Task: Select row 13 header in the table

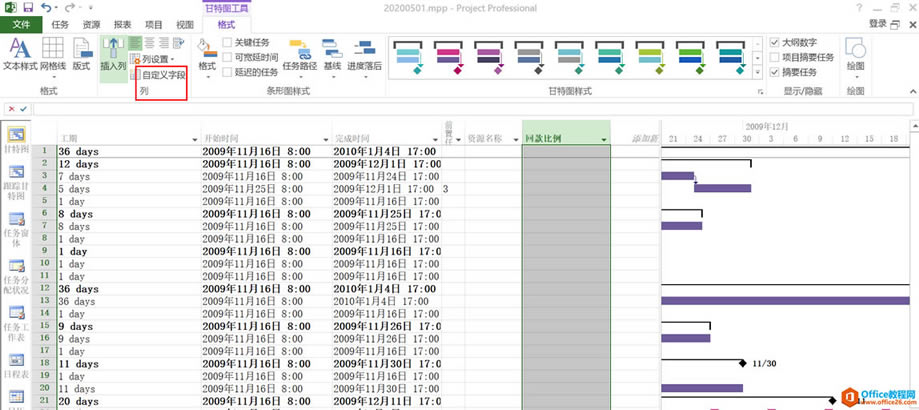Action: (x=44, y=301)
